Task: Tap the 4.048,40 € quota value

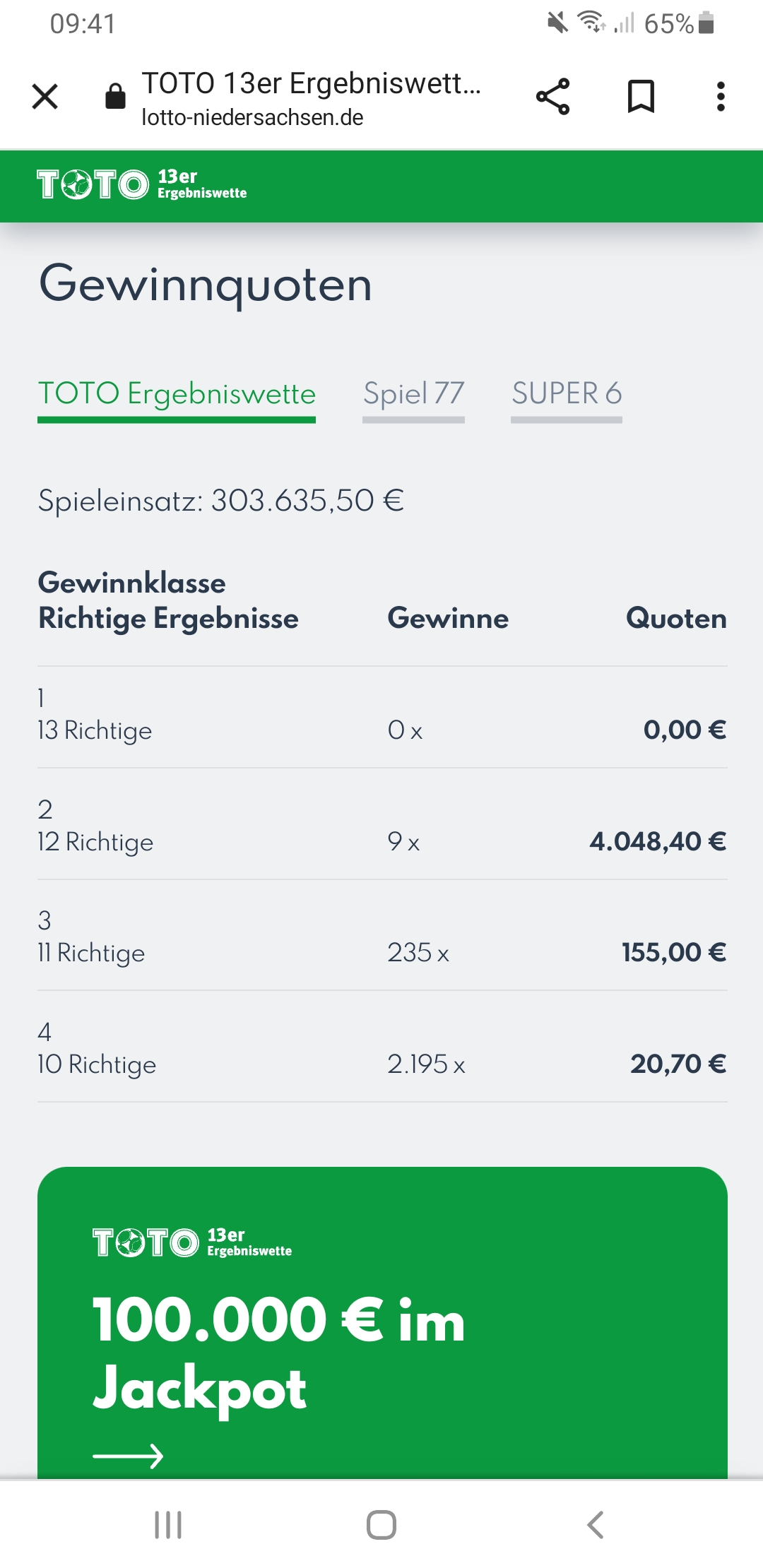Action: tap(658, 841)
